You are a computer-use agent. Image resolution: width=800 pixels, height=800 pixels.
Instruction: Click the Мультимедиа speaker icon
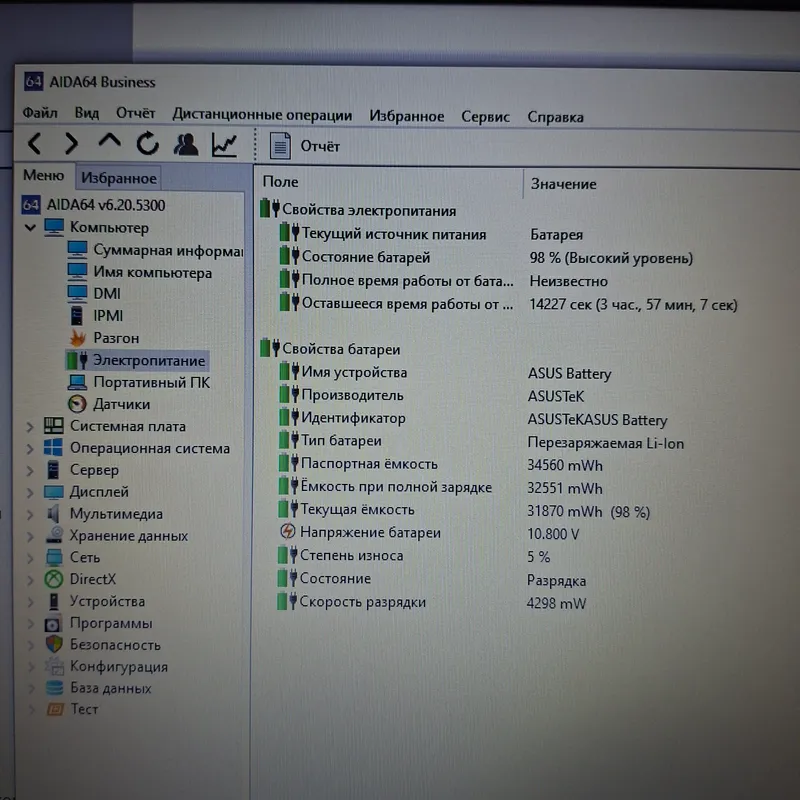(x=53, y=513)
